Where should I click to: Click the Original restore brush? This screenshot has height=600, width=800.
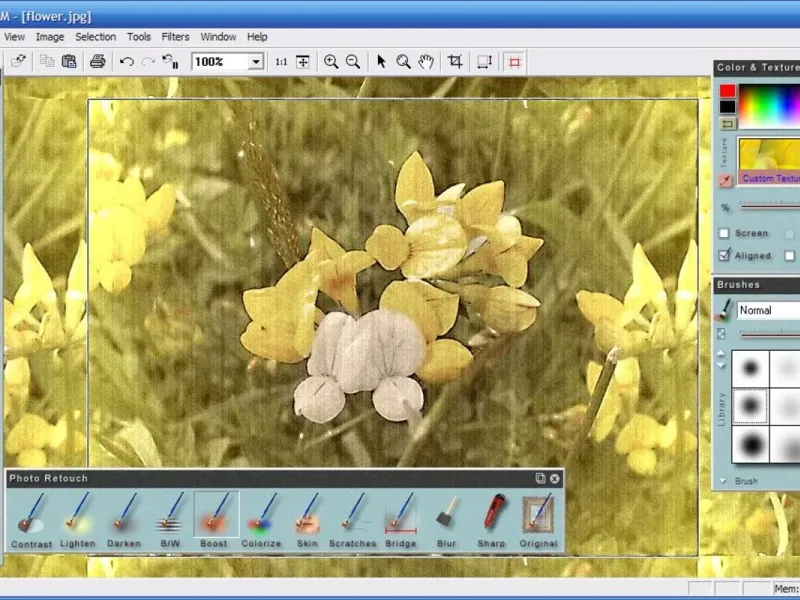click(x=538, y=516)
